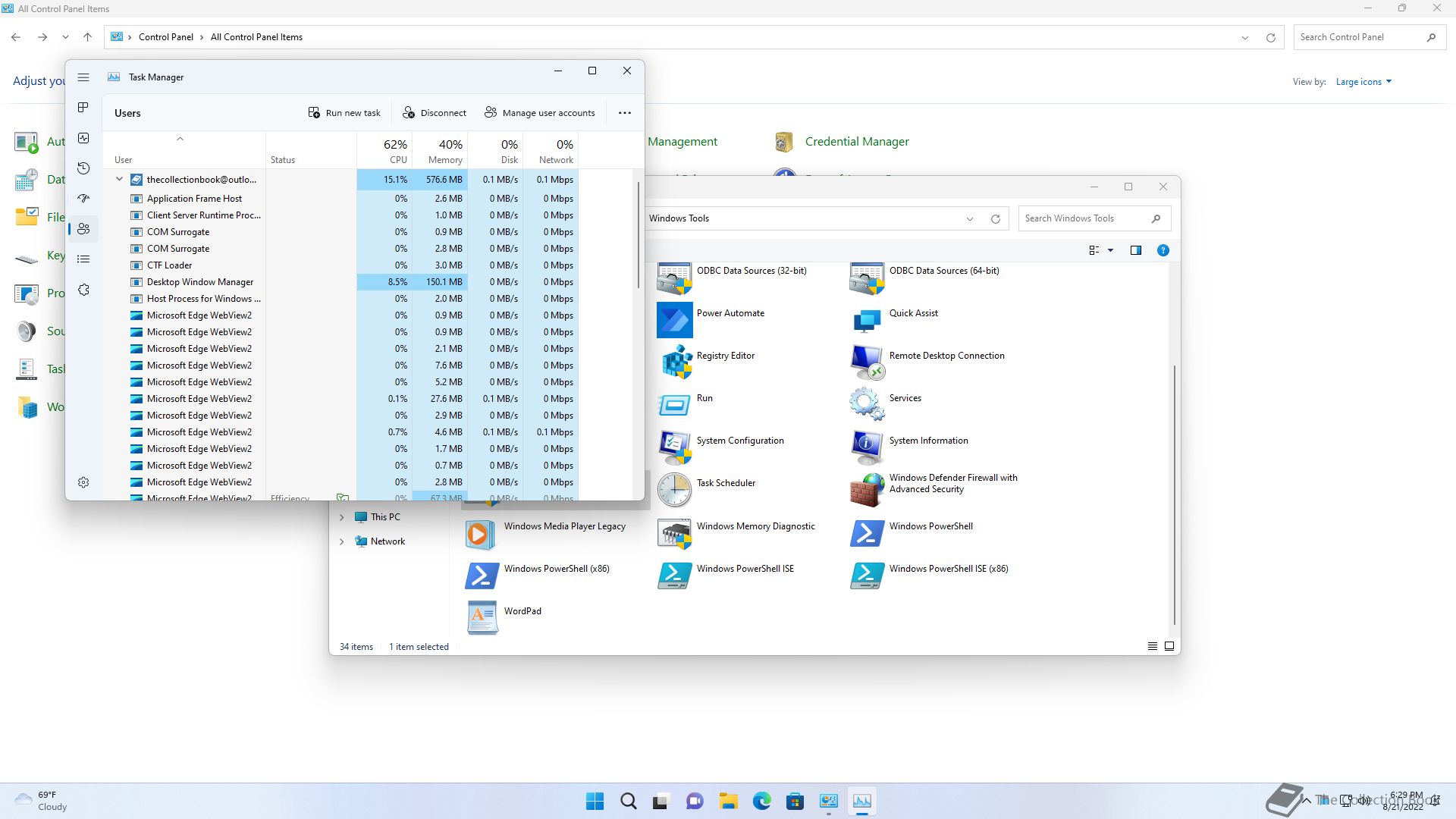1456x819 pixels.
Task: Open Processes page in Task Manager sidebar
Action: (x=83, y=108)
